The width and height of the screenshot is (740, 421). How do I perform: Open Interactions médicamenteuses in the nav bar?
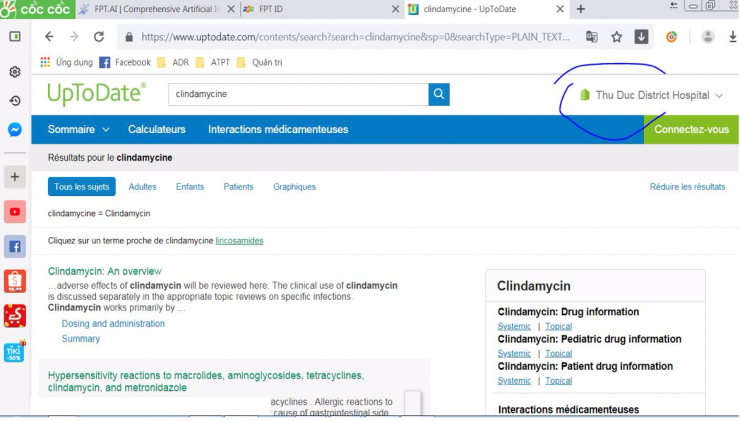[x=278, y=130]
